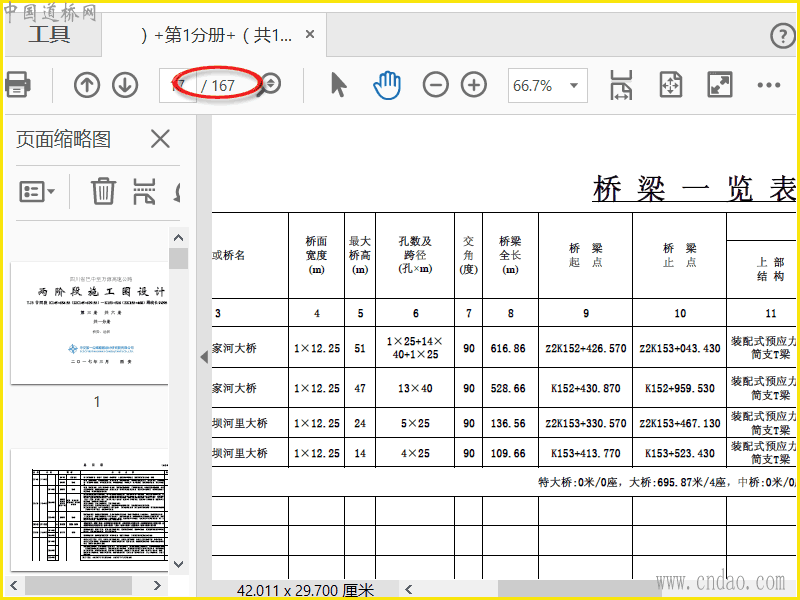
Task: Zoom in with the plus button
Action: click(x=474, y=85)
